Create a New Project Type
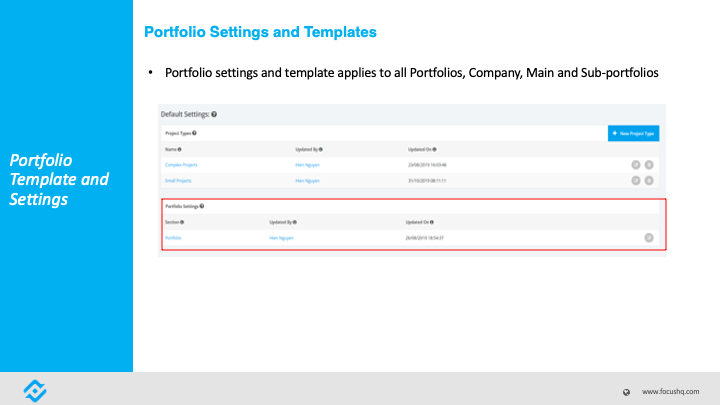Screen dimensions: 720x405 tap(634, 133)
